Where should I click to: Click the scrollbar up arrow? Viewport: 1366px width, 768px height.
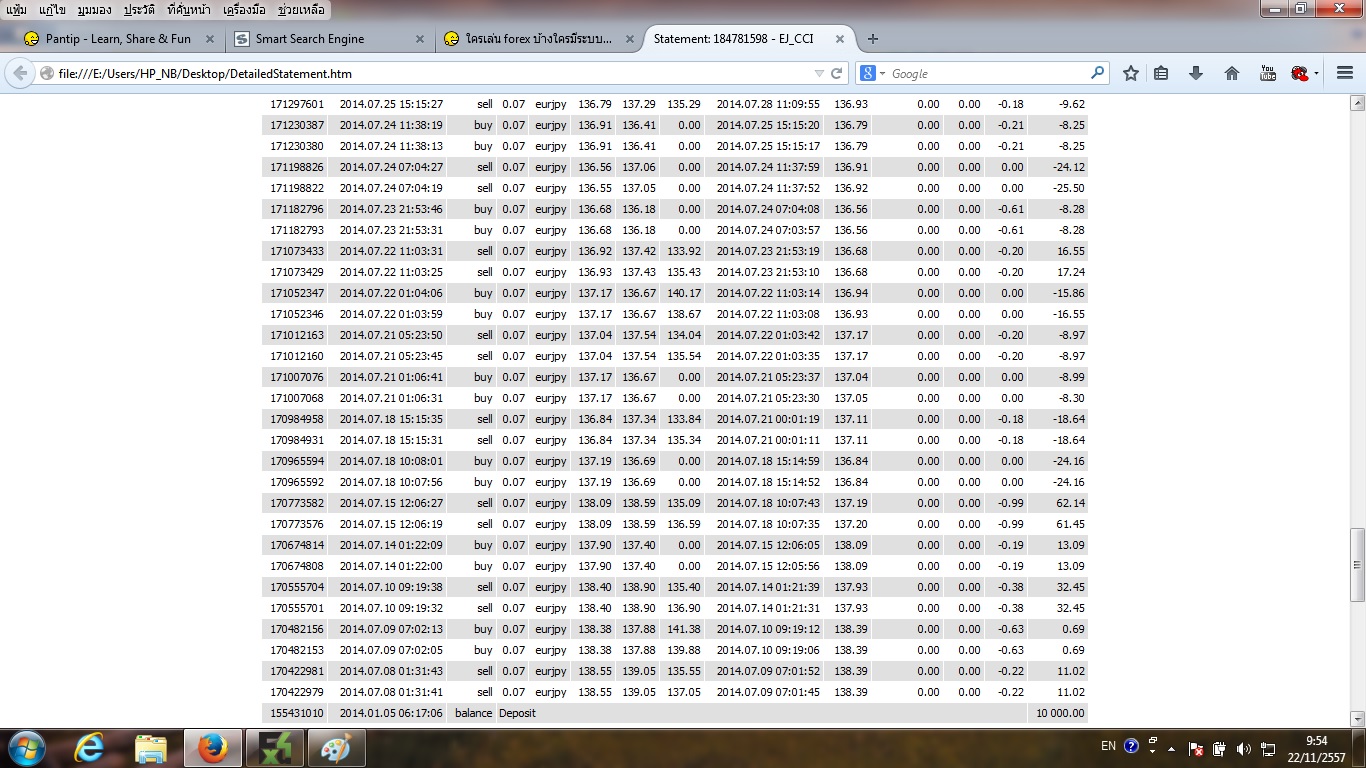click(1357, 103)
